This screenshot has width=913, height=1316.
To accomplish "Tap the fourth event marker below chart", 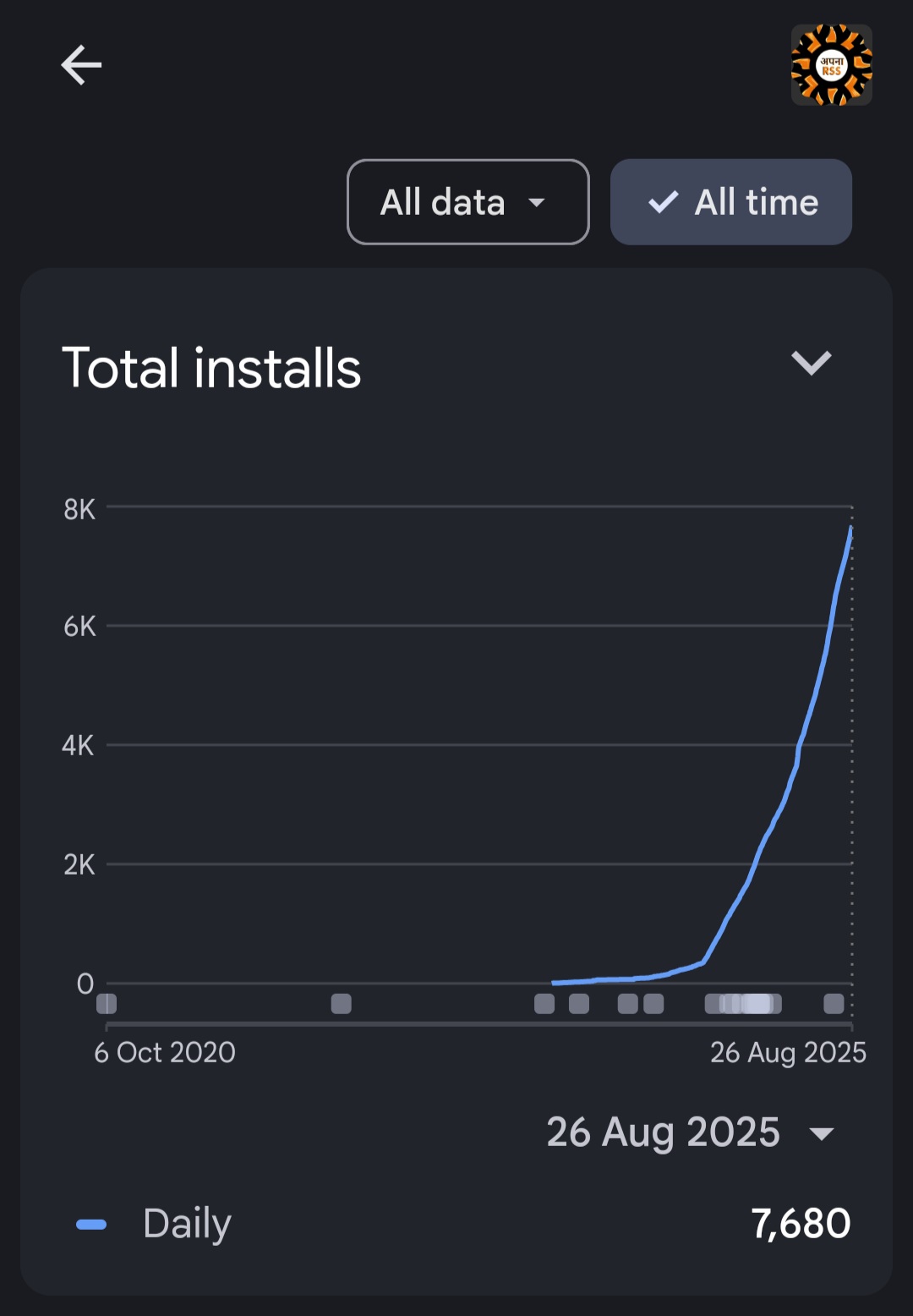I will tap(579, 1004).
